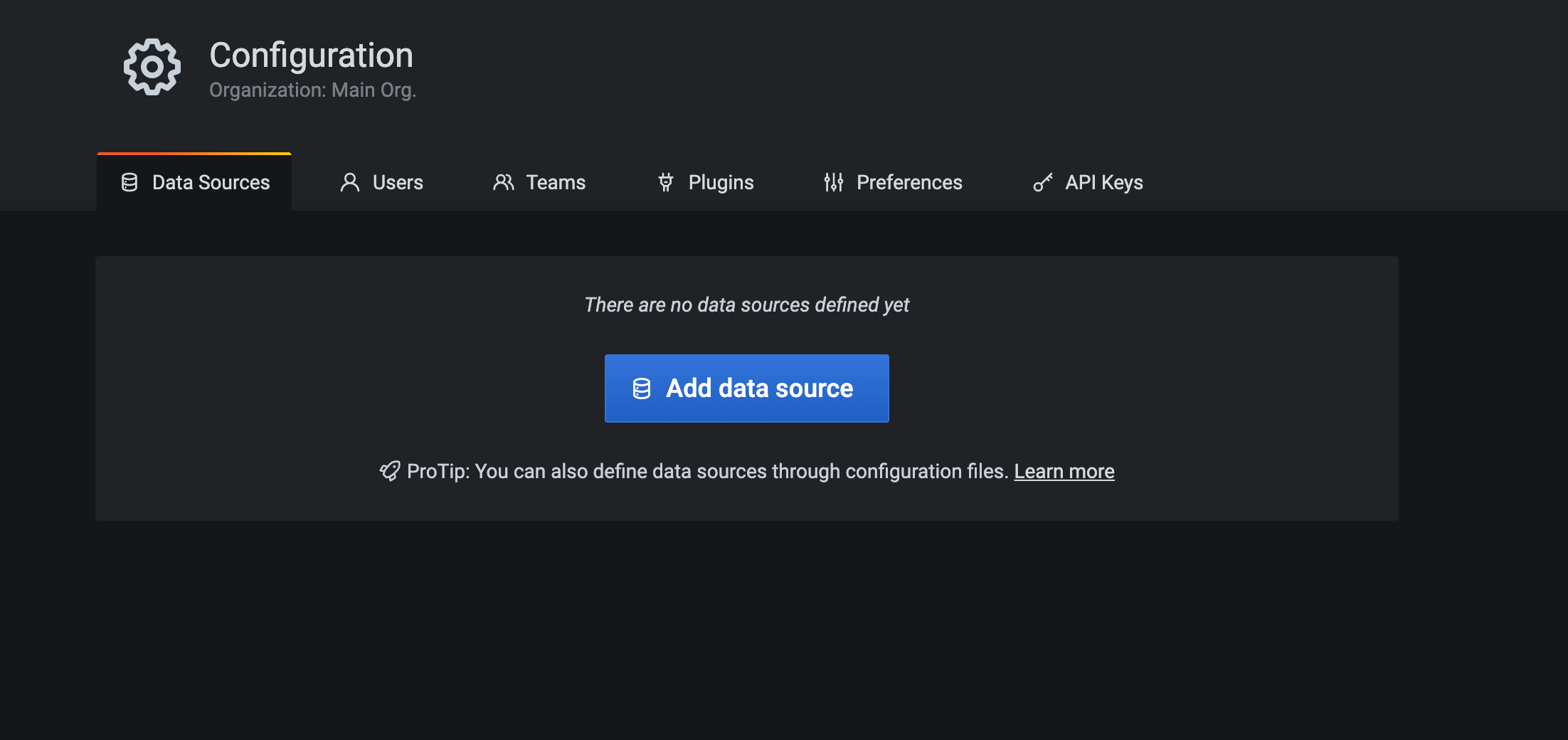Open the Preferences tab
Screen dimensions: 1568x740
(x=909, y=183)
